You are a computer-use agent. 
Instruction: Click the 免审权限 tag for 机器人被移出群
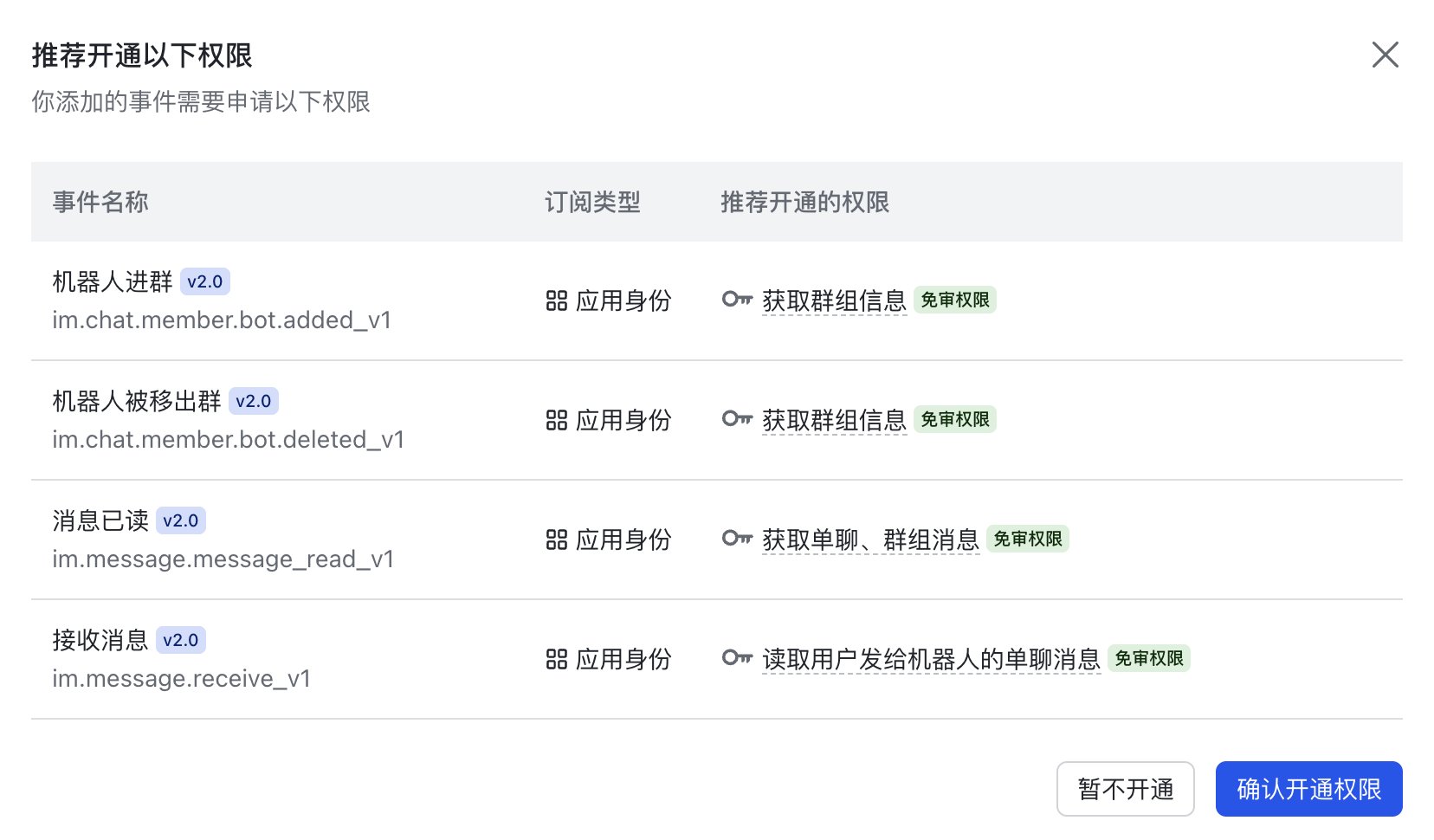click(x=955, y=419)
